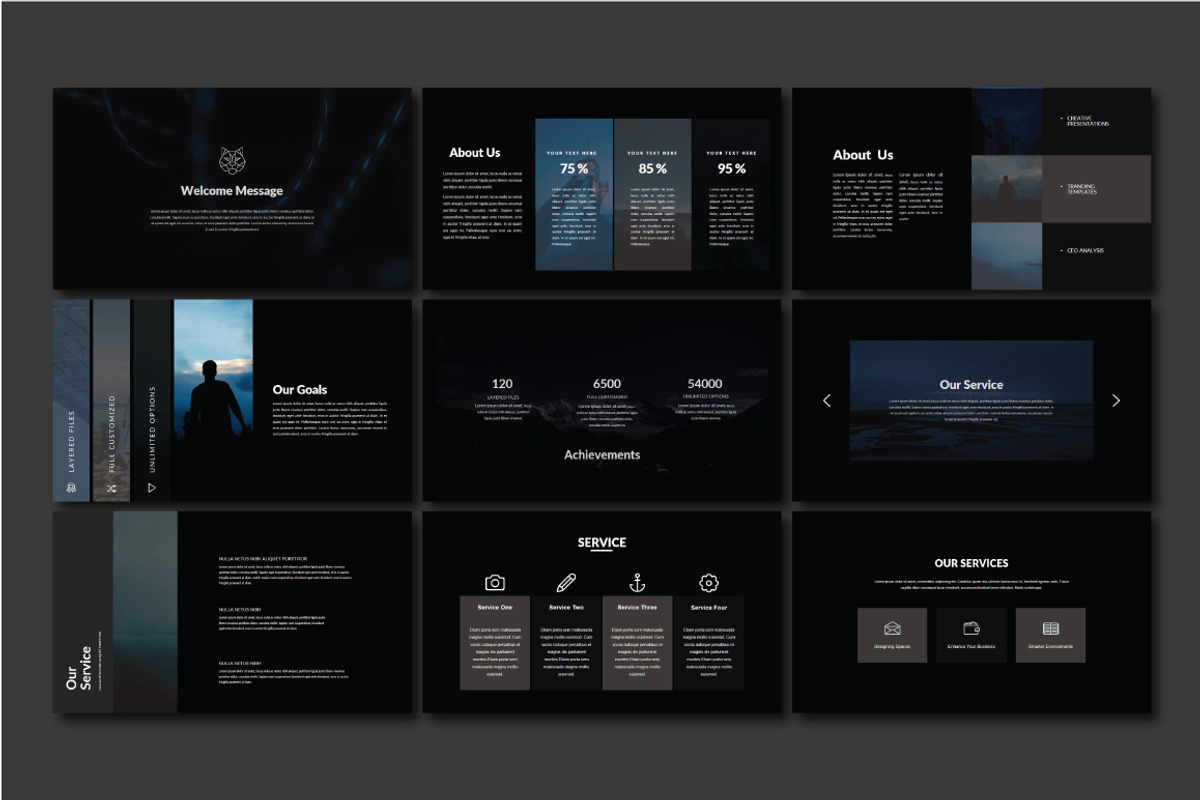Click the icon below LAYERED FILES strip
This screenshot has width=1200, height=800.
coord(72,488)
